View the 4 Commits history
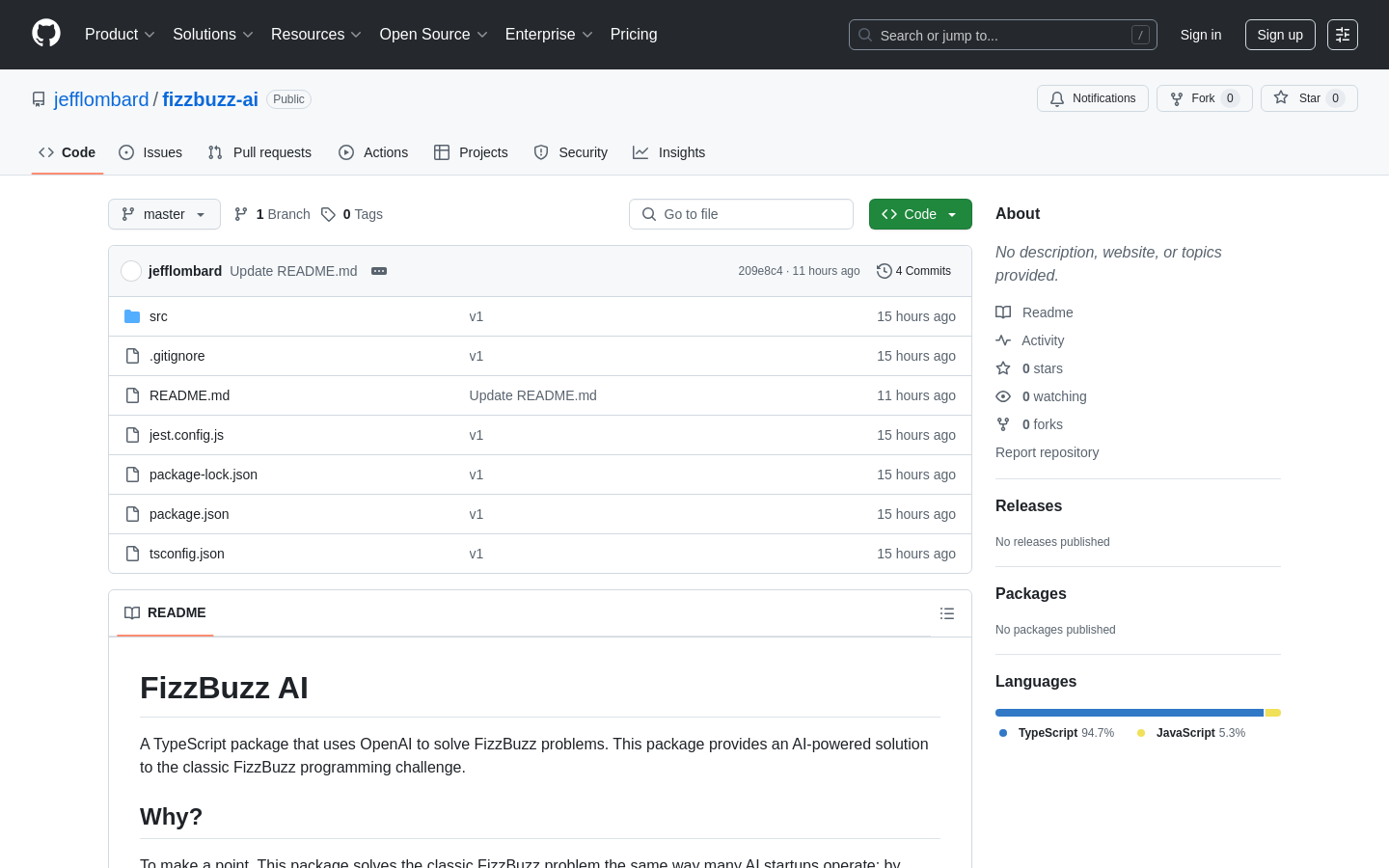The width and height of the screenshot is (1389, 868). click(x=913, y=271)
